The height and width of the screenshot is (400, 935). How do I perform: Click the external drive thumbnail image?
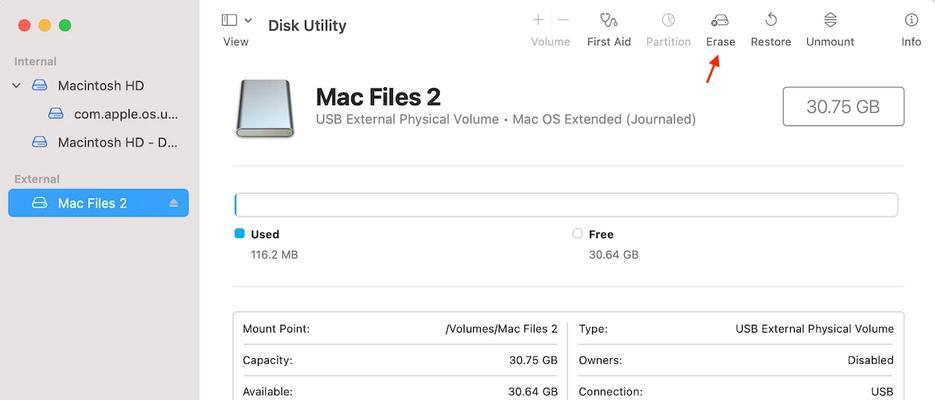coord(265,109)
